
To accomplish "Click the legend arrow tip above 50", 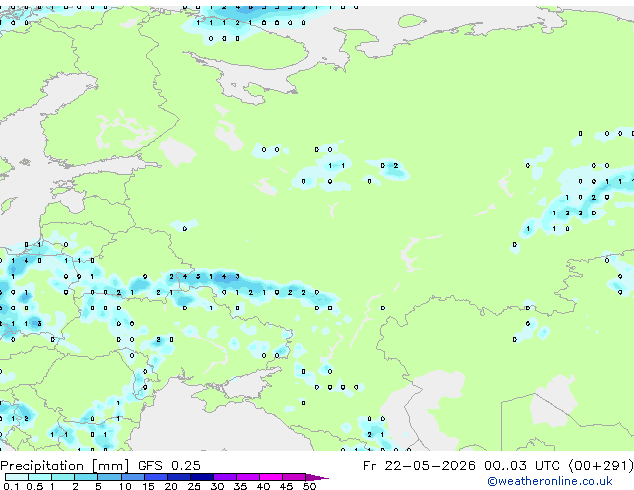I will click(x=317, y=477).
